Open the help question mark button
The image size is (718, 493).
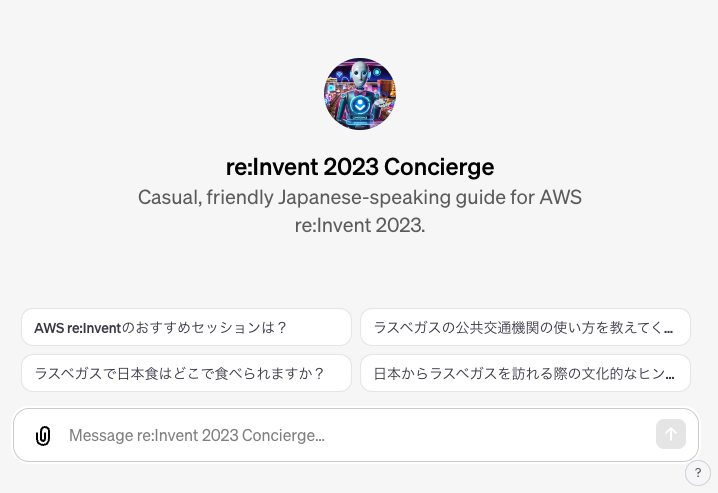698,473
